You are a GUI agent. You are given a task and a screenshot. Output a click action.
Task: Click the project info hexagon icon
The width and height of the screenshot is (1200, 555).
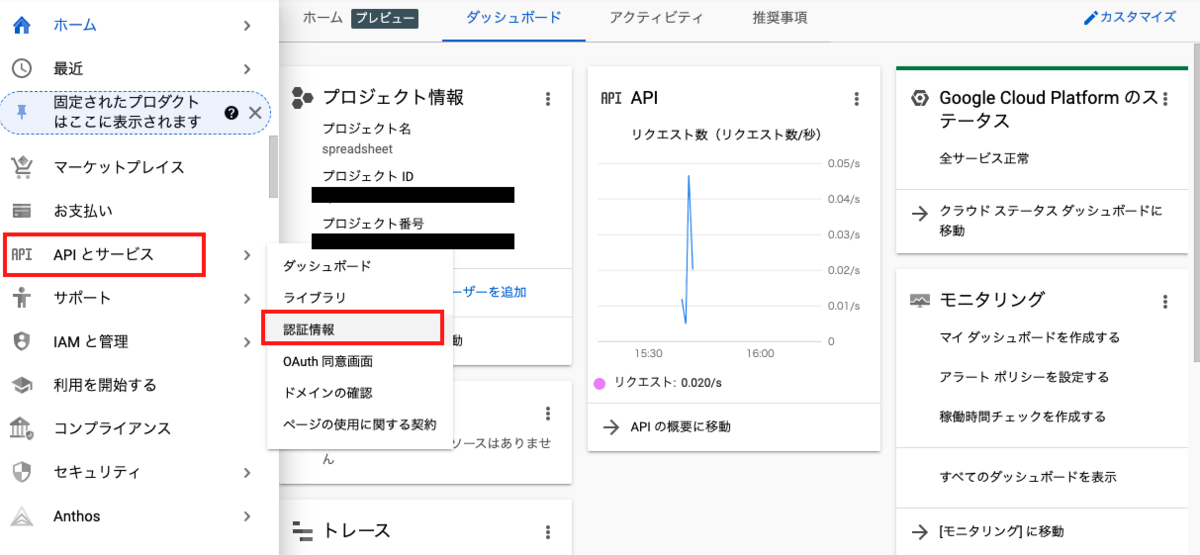click(302, 97)
